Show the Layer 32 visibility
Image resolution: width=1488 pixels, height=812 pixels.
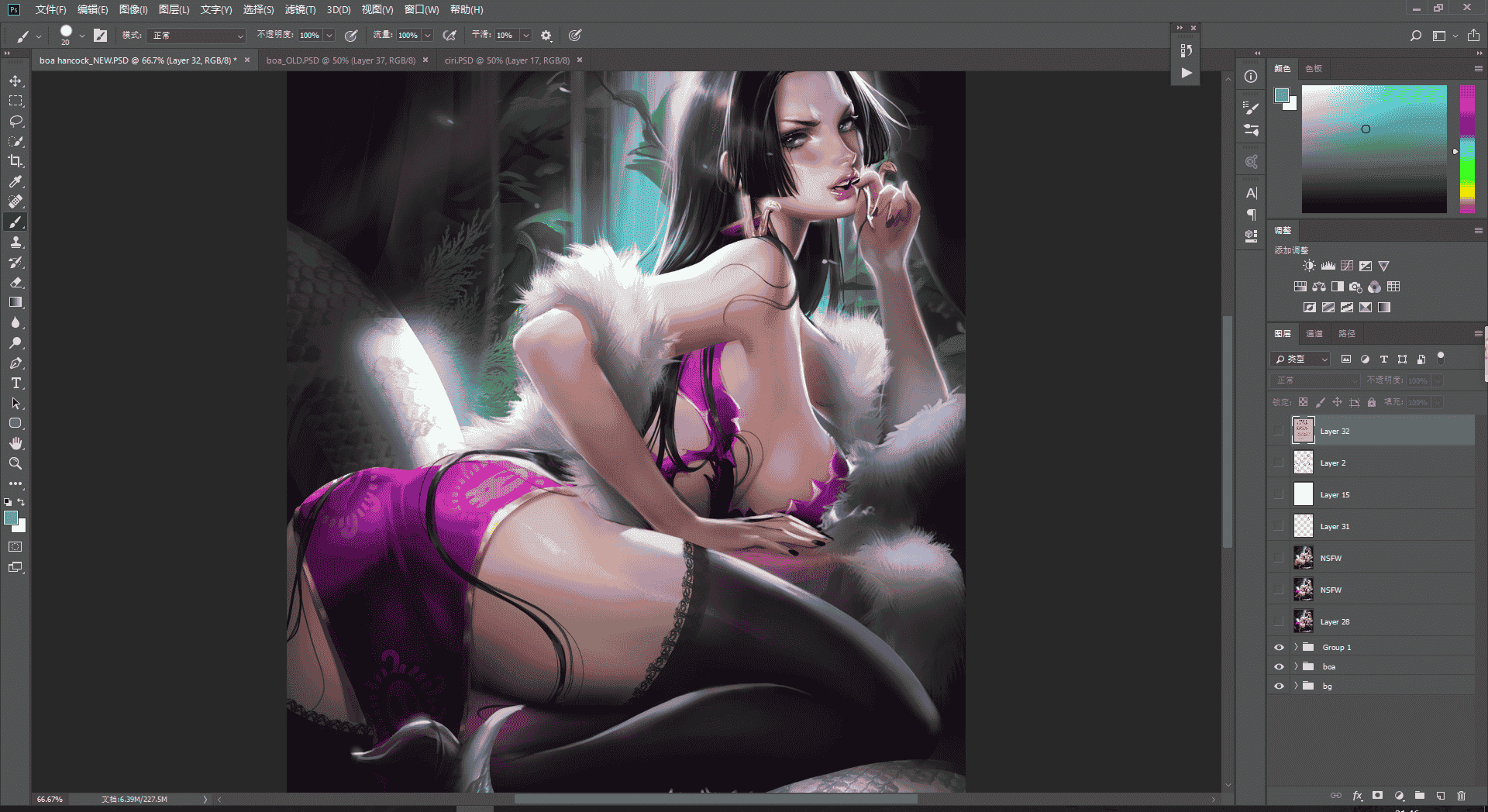pyautogui.click(x=1279, y=431)
